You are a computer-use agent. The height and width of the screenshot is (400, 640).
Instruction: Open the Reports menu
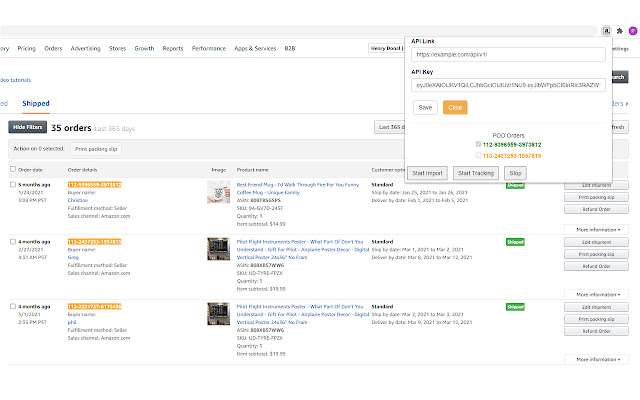tap(173, 48)
